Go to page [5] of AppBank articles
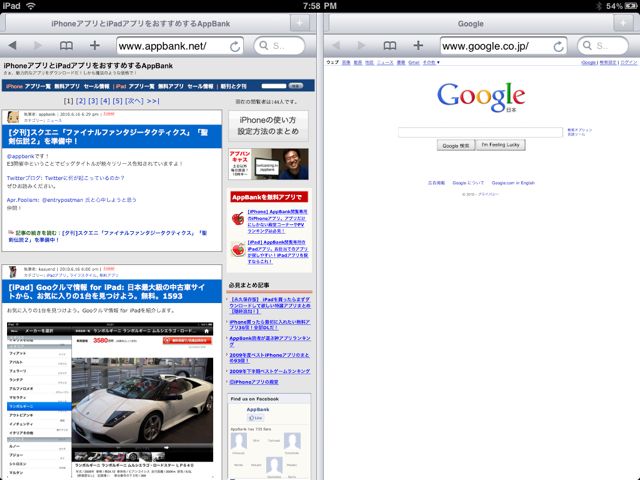 coord(118,101)
